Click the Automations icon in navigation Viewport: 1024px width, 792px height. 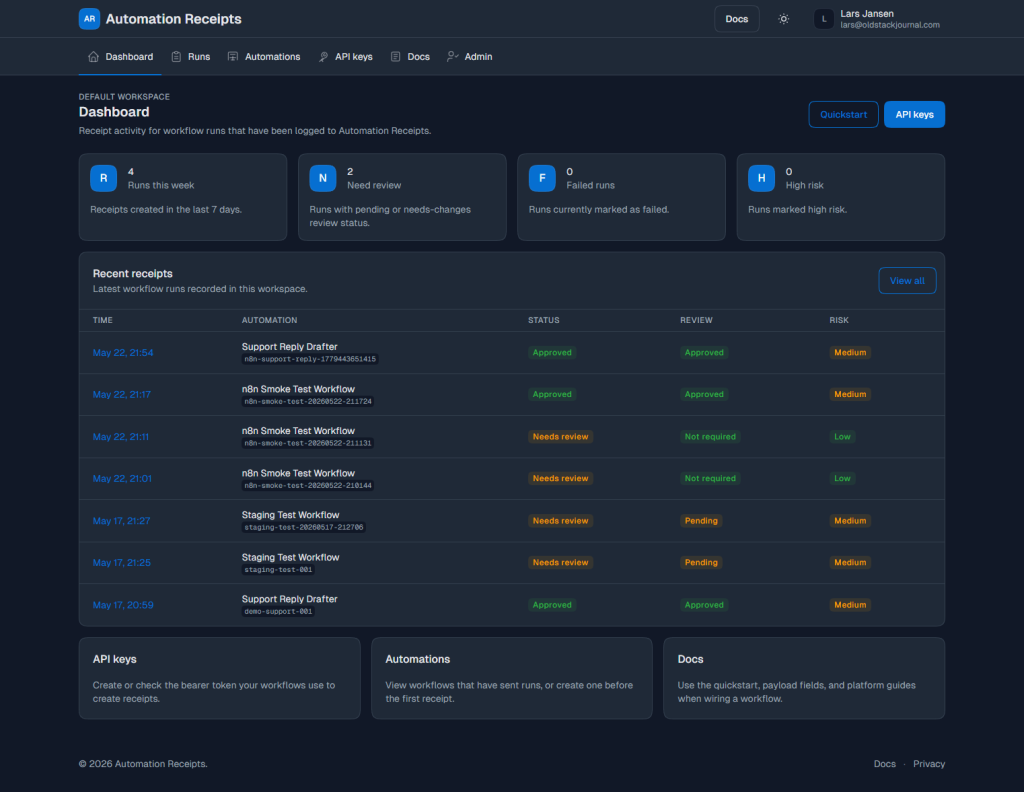232,57
